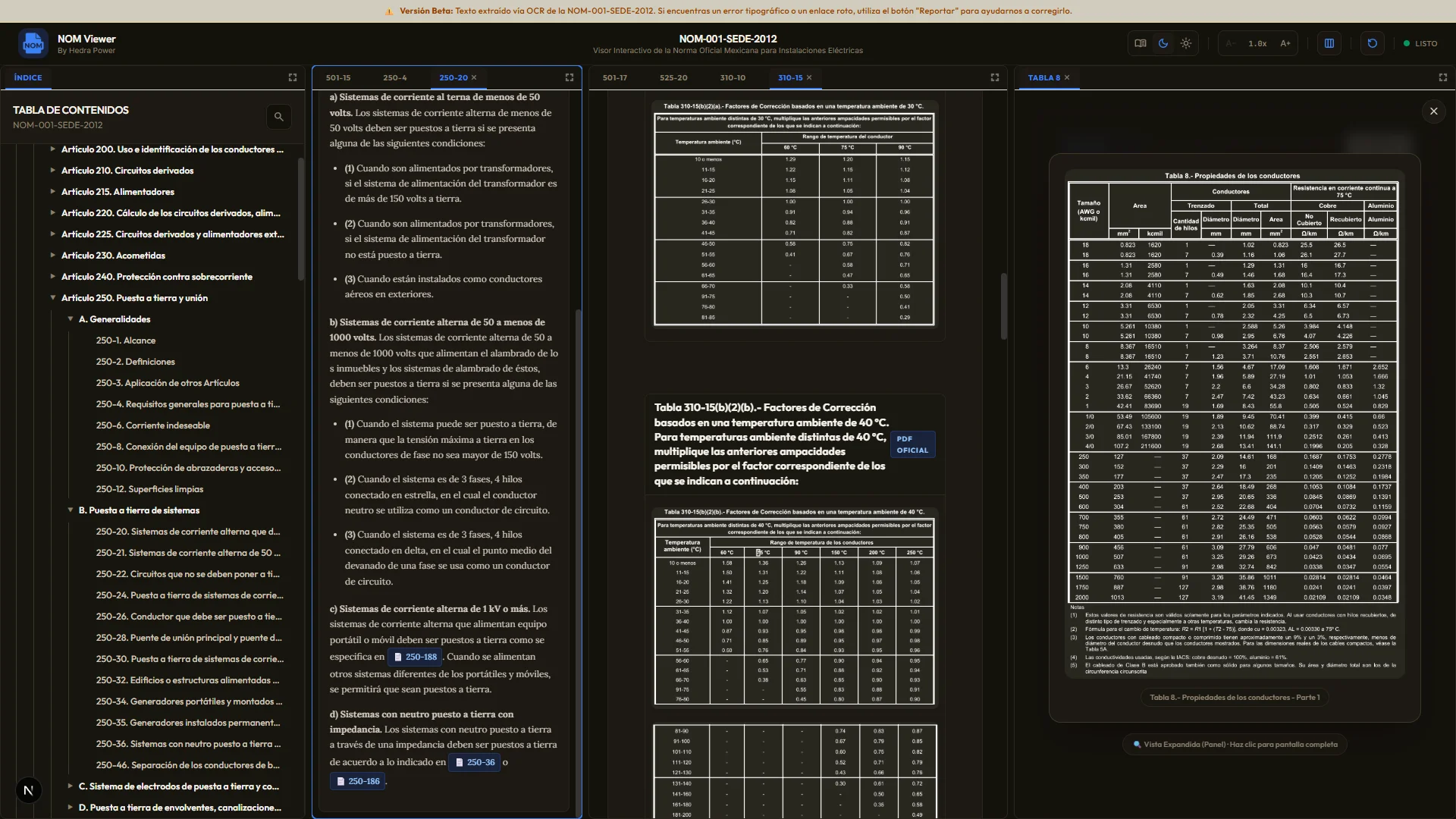Click the NOM Viewer logo icon

(x=33, y=44)
